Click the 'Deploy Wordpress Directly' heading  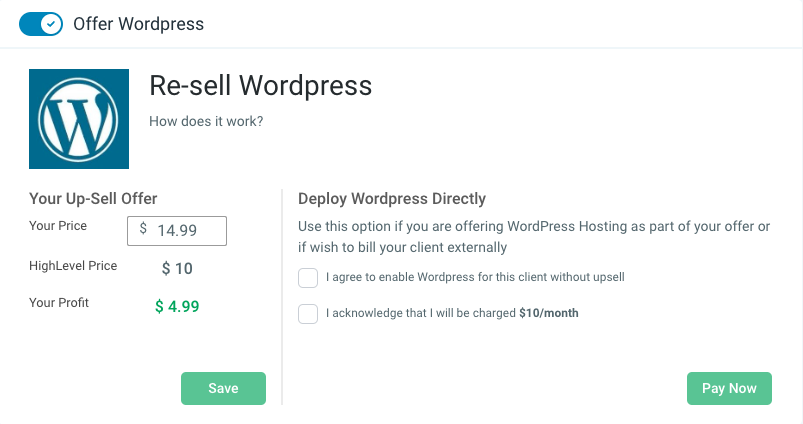(392, 199)
